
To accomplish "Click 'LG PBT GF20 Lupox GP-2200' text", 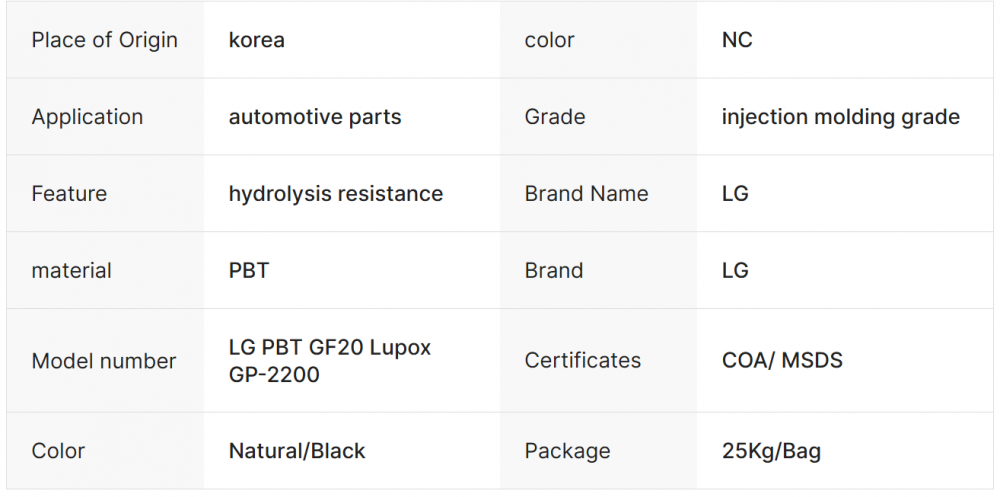I will (329, 361).
